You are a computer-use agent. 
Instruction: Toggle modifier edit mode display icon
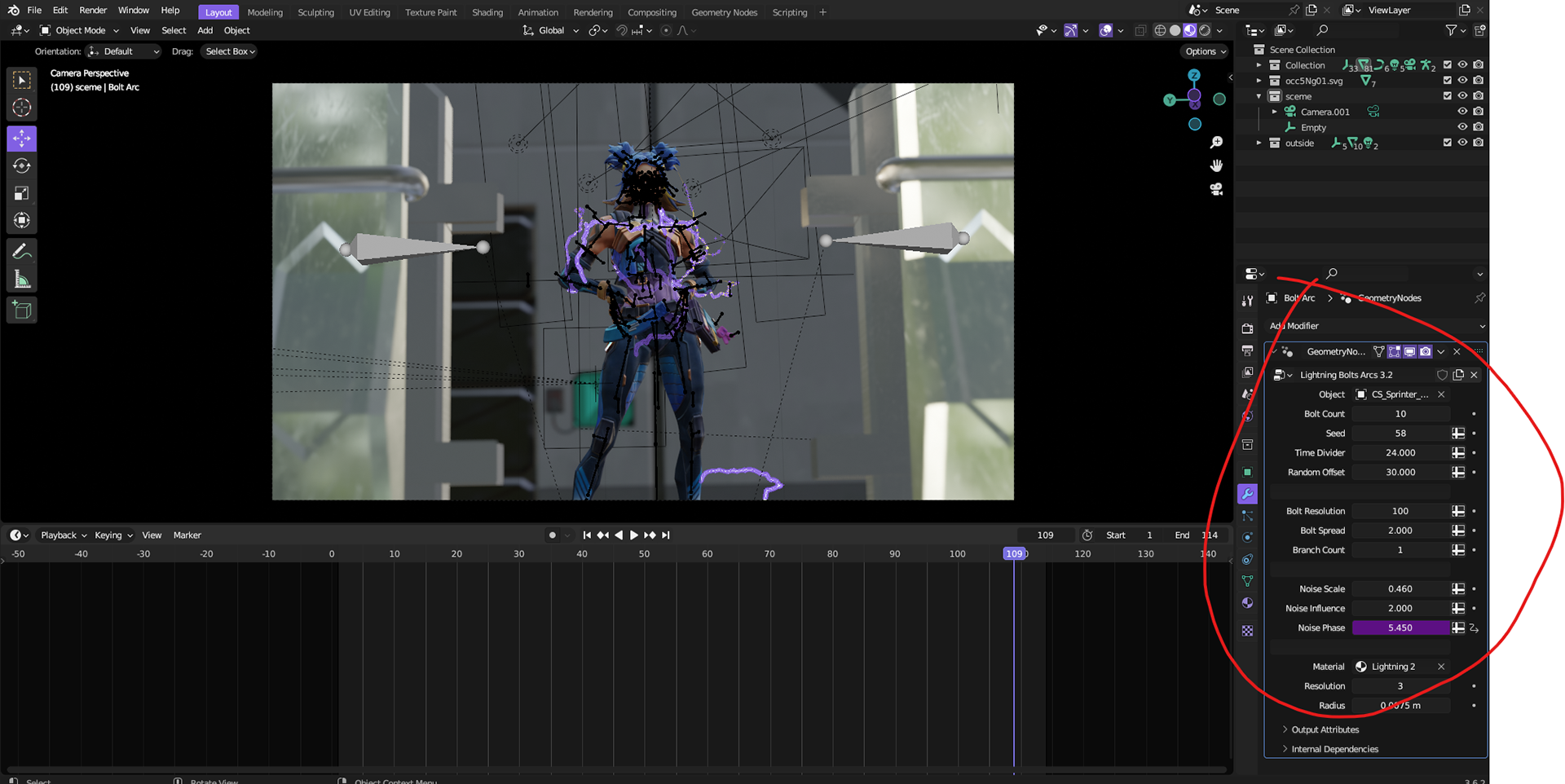(1395, 352)
